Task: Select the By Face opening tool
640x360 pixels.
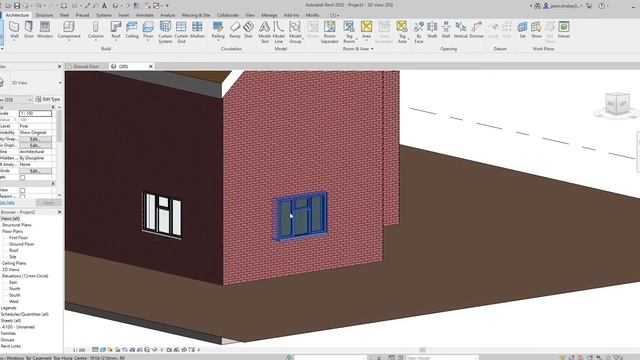Action: click(418, 32)
